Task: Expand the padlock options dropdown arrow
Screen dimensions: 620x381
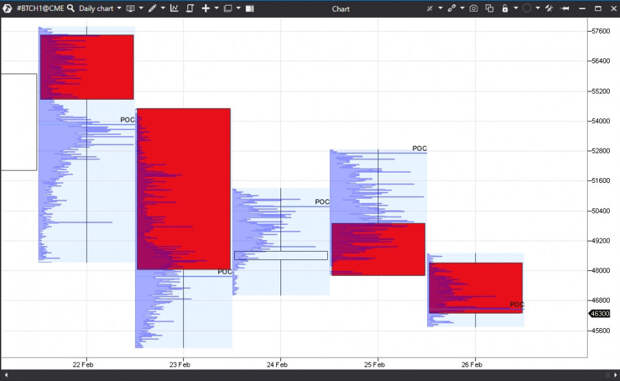Action: coord(516,8)
